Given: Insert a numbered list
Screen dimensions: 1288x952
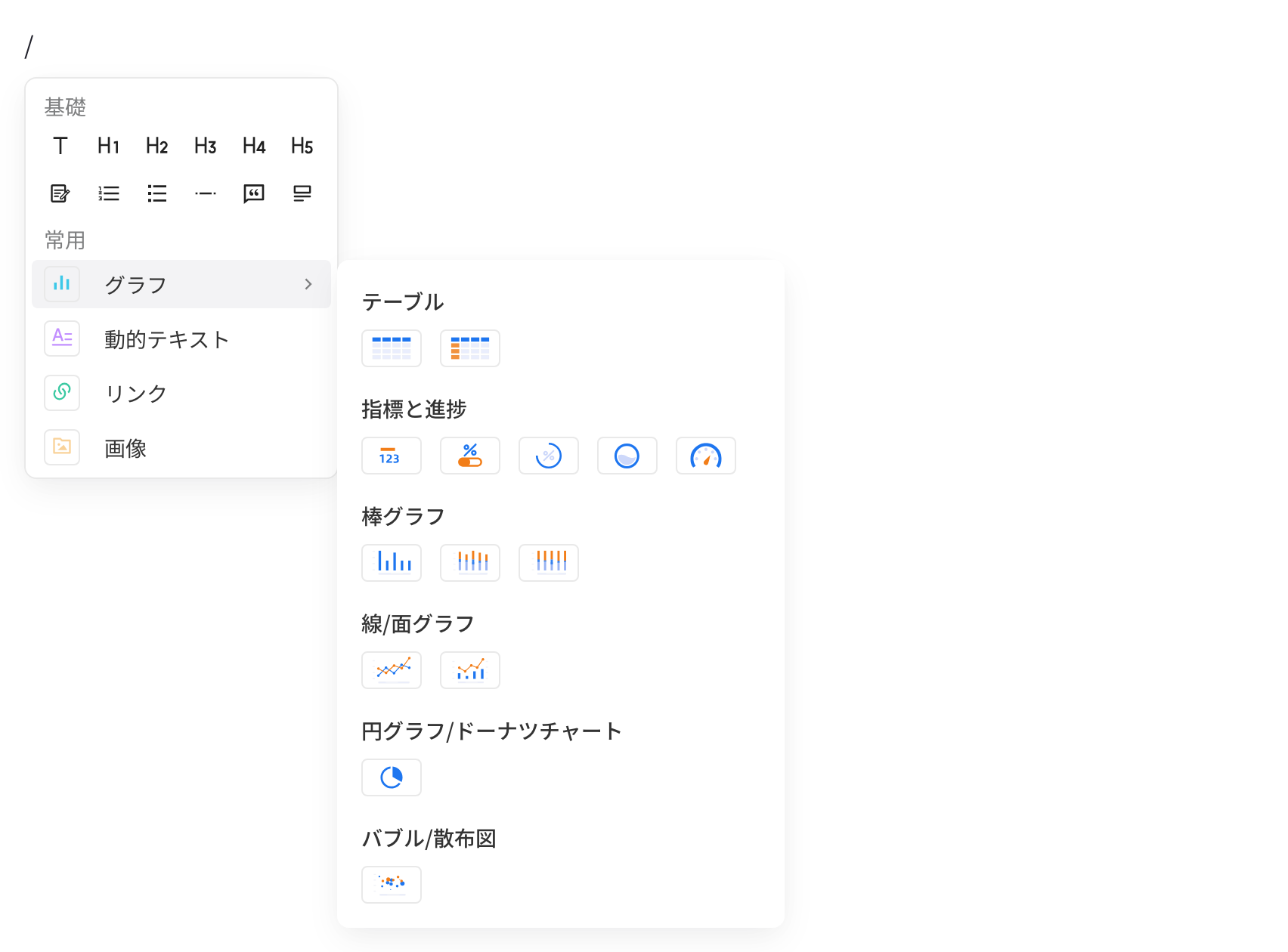Looking at the screenshot, I should (109, 193).
